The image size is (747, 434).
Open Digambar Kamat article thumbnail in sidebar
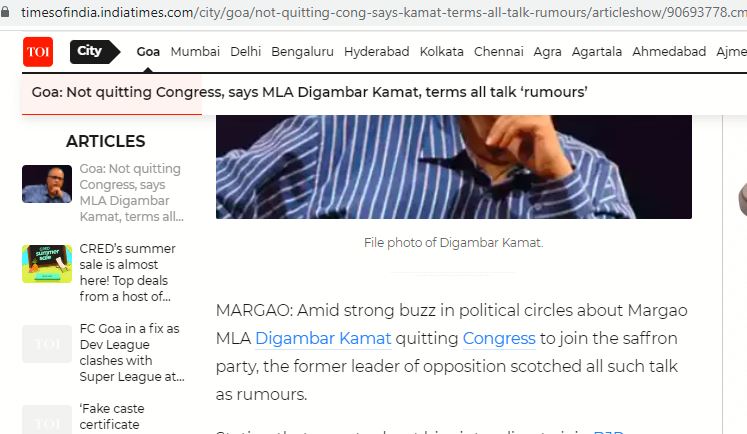tap(47, 184)
